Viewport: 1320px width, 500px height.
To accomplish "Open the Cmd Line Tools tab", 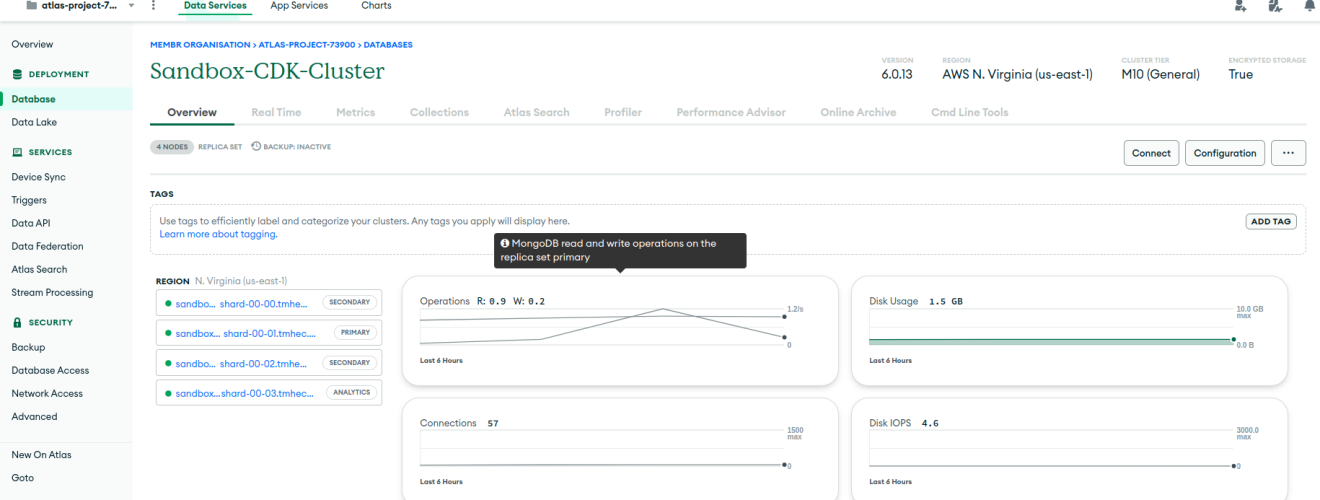I will [x=969, y=112].
